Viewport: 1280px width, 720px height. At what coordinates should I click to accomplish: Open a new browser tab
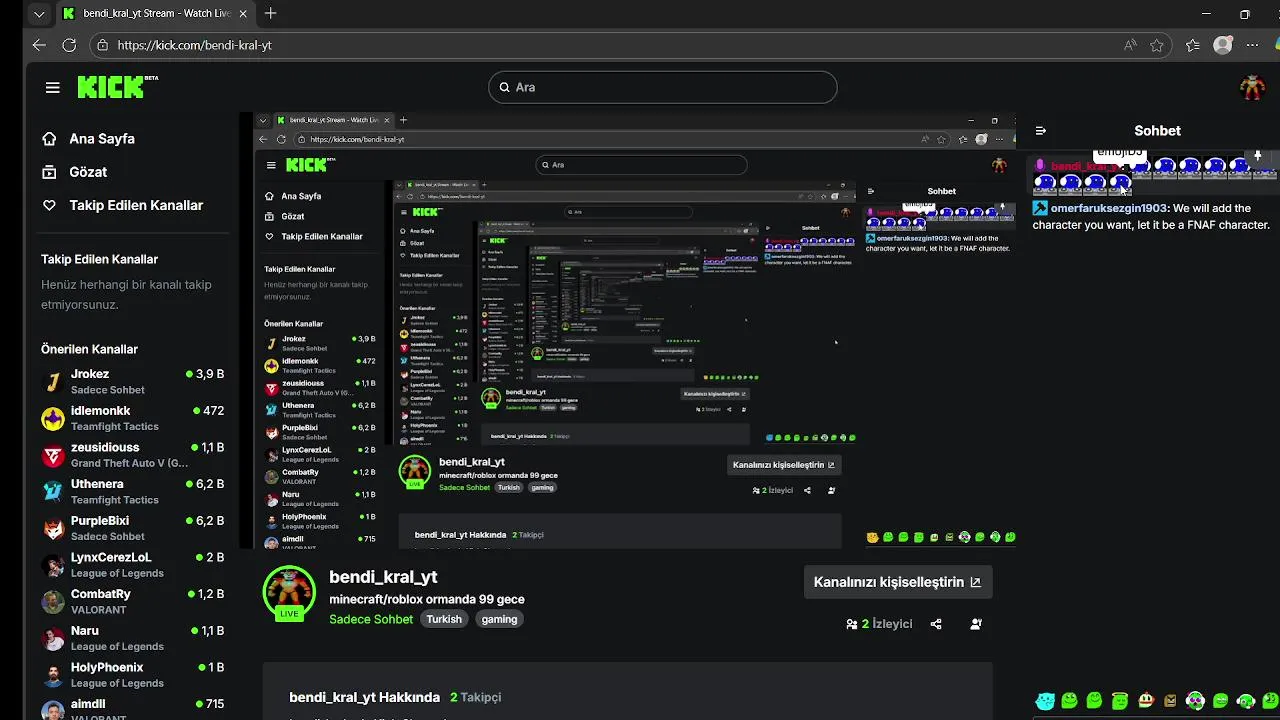click(x=270, y=14)
